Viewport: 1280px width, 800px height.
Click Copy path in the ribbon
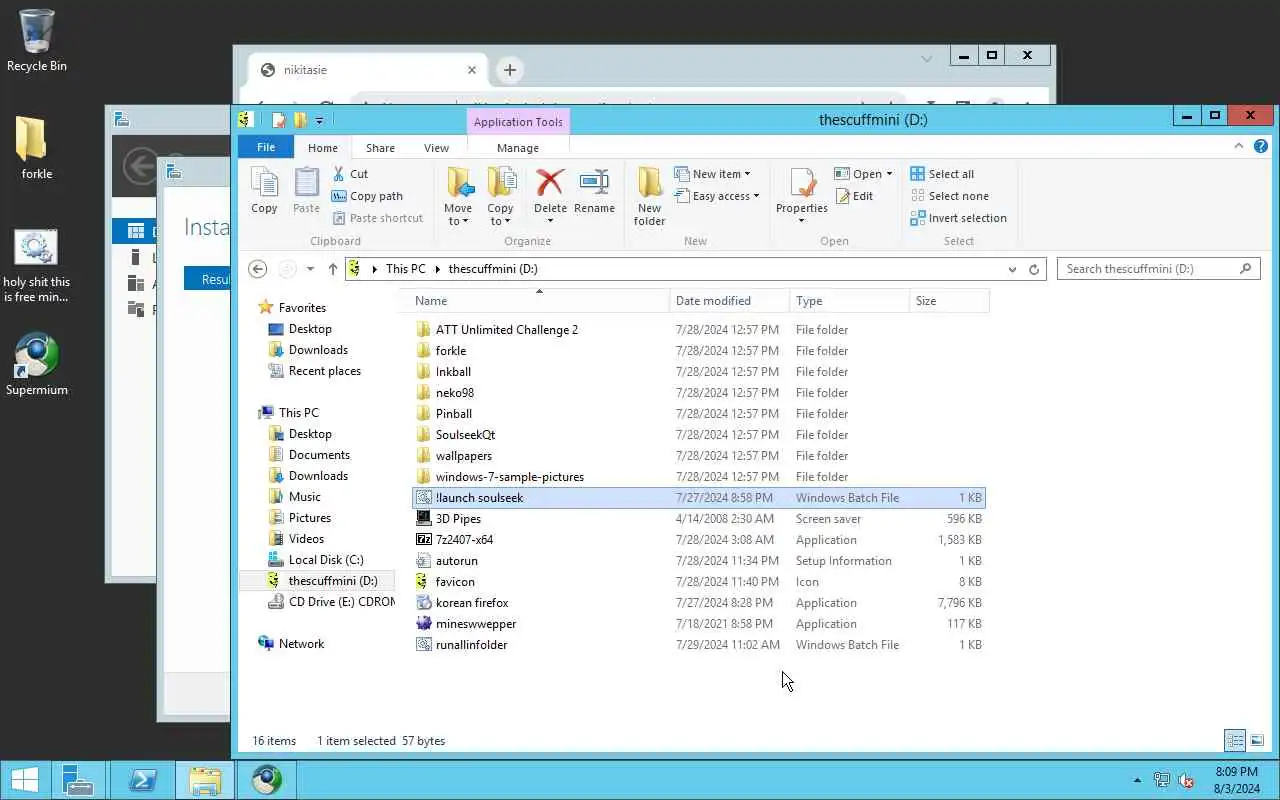(367, 196)
